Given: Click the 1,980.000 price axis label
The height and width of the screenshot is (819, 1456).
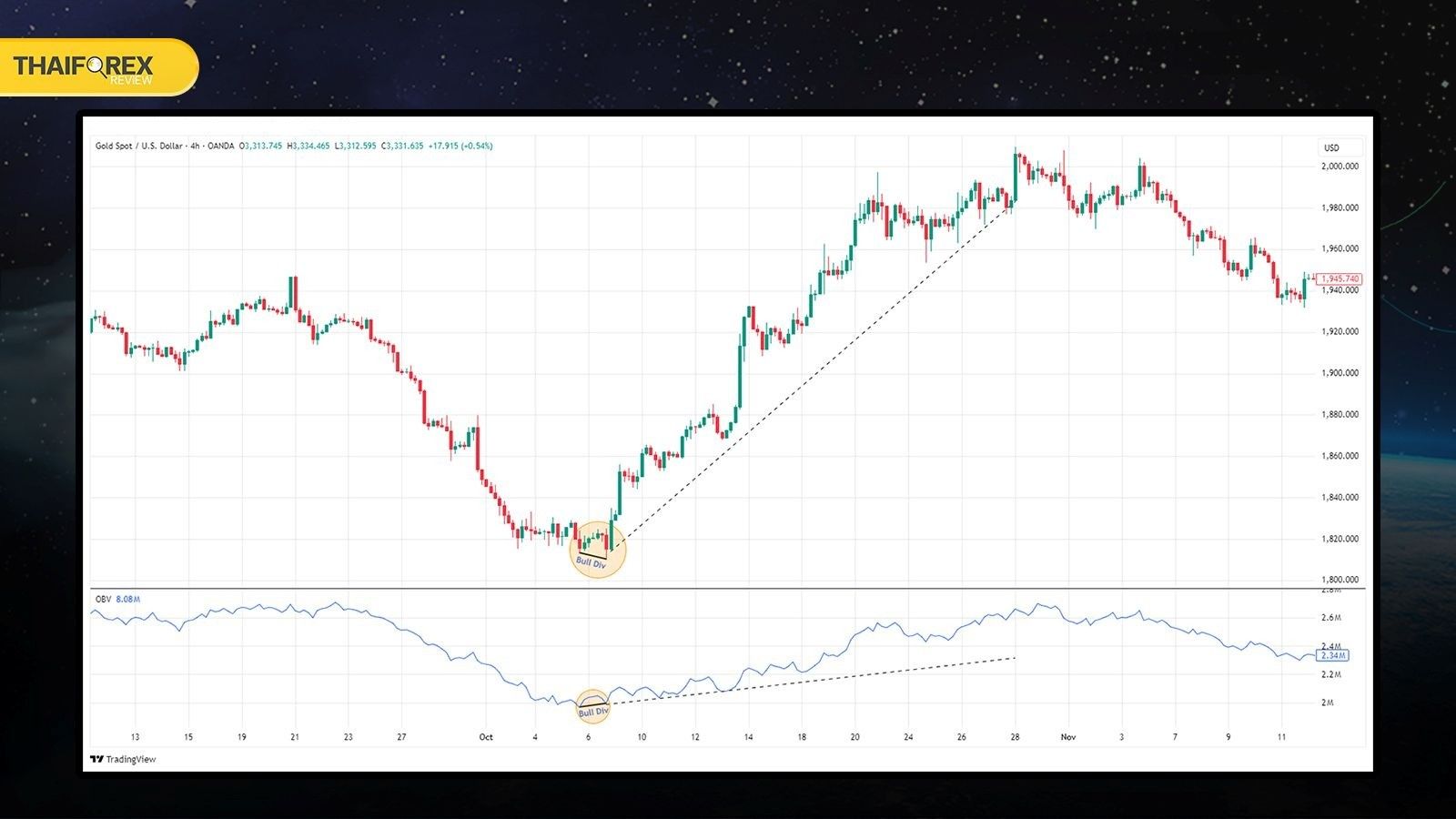Looking at the screenshot, I should 1340,207.
